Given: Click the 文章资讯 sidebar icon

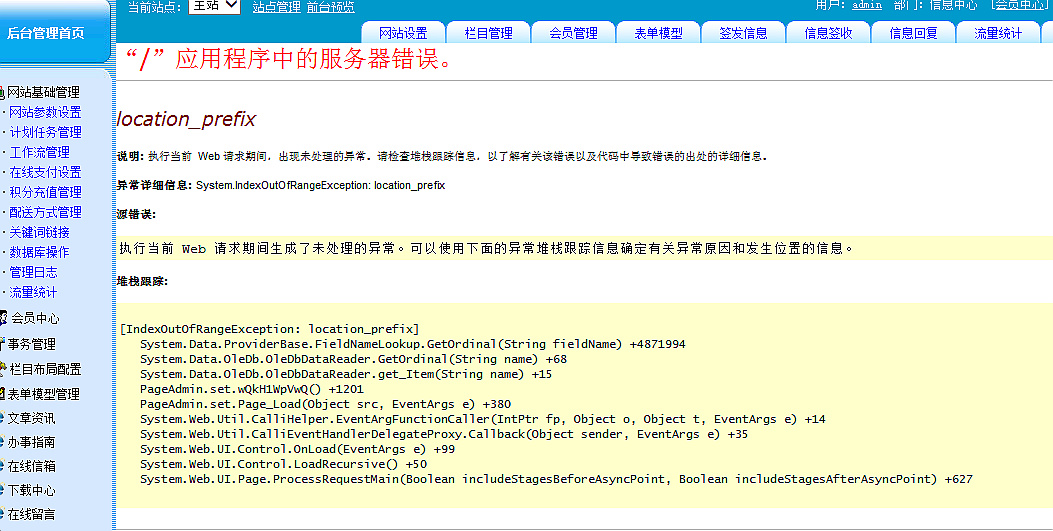Looking at the screenshot, I should [x=3, y=418].
